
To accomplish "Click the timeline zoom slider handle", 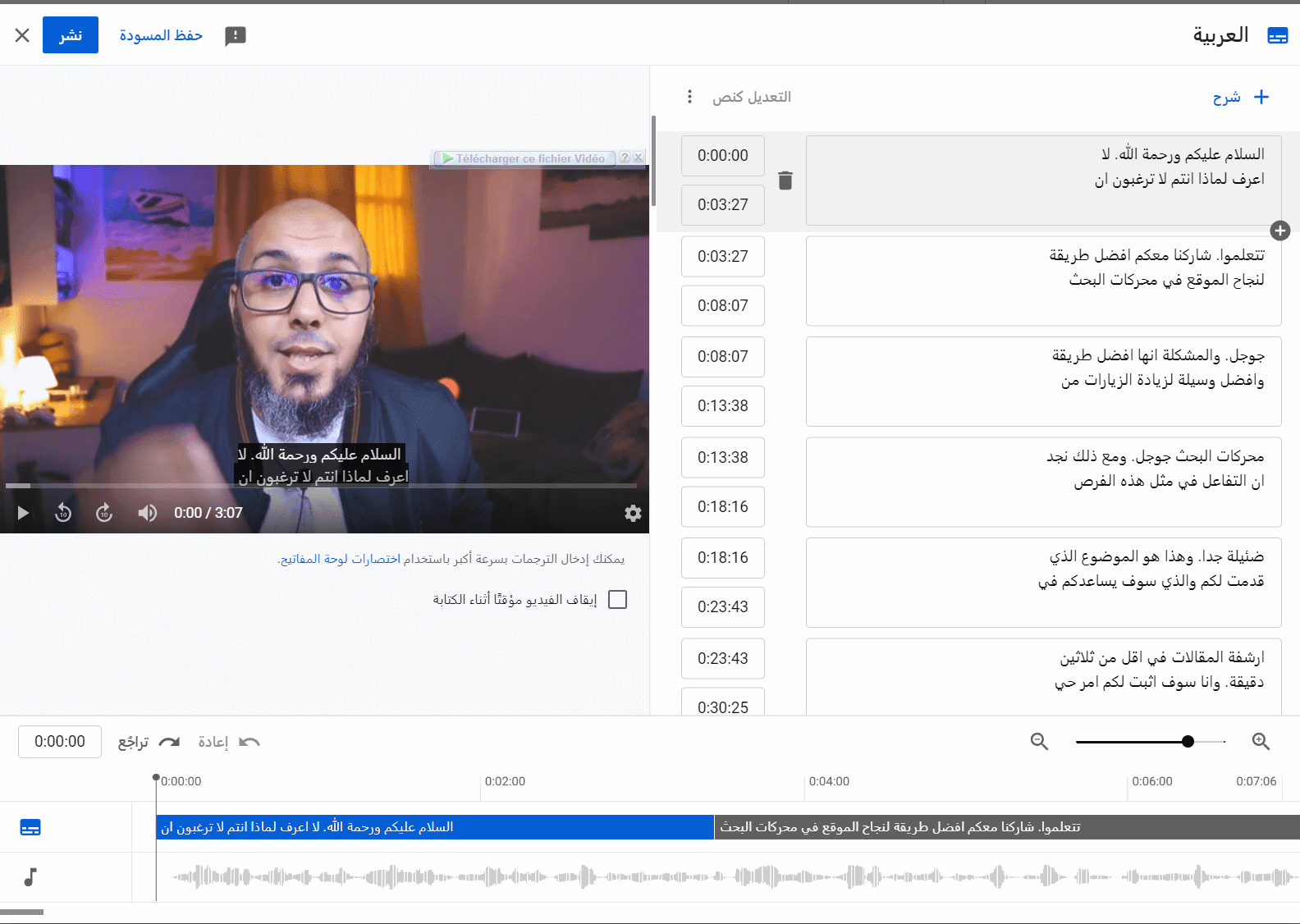I will click(x=1188, y=742).
